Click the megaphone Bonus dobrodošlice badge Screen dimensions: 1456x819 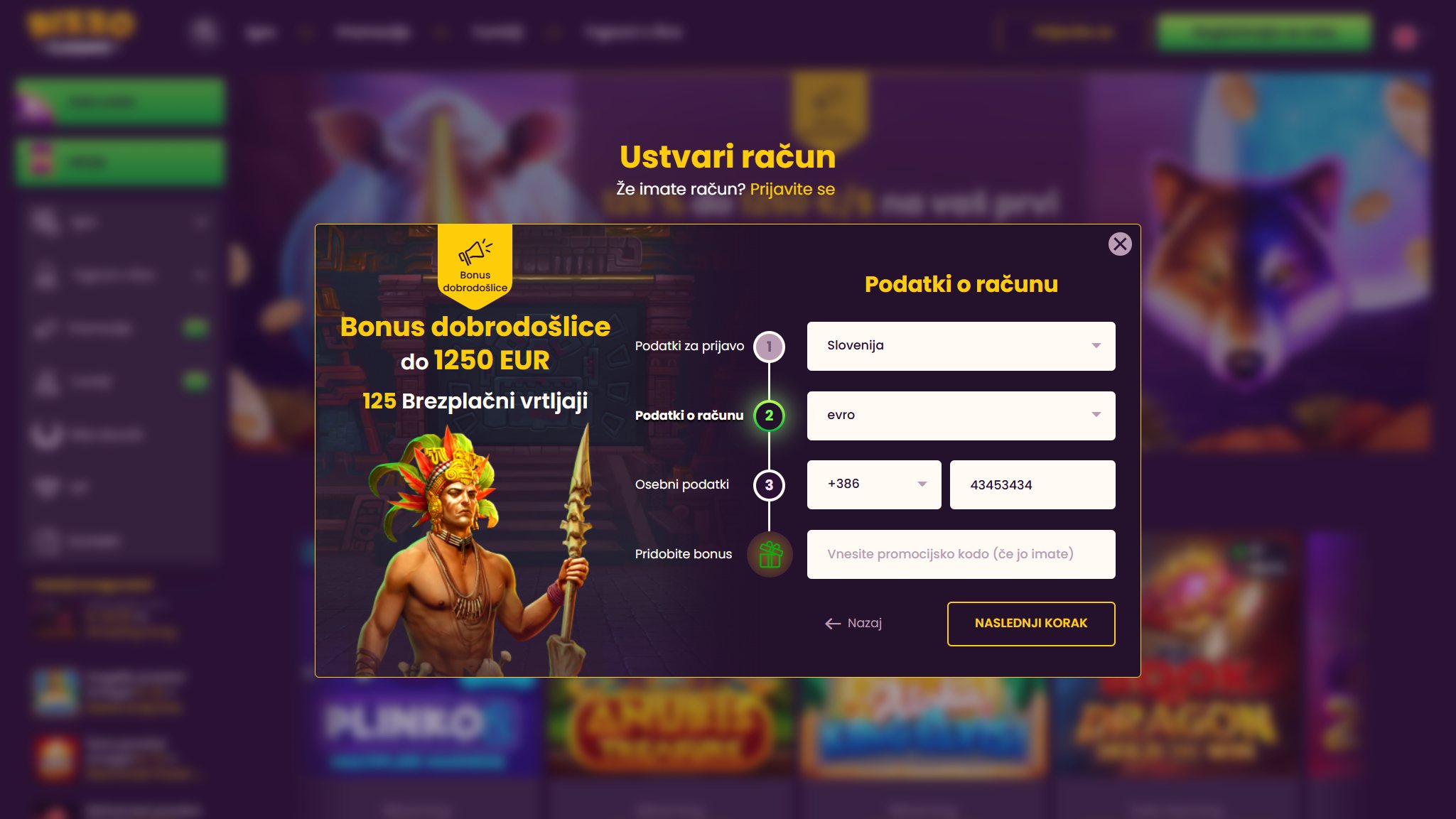click(x=475, y=266)
